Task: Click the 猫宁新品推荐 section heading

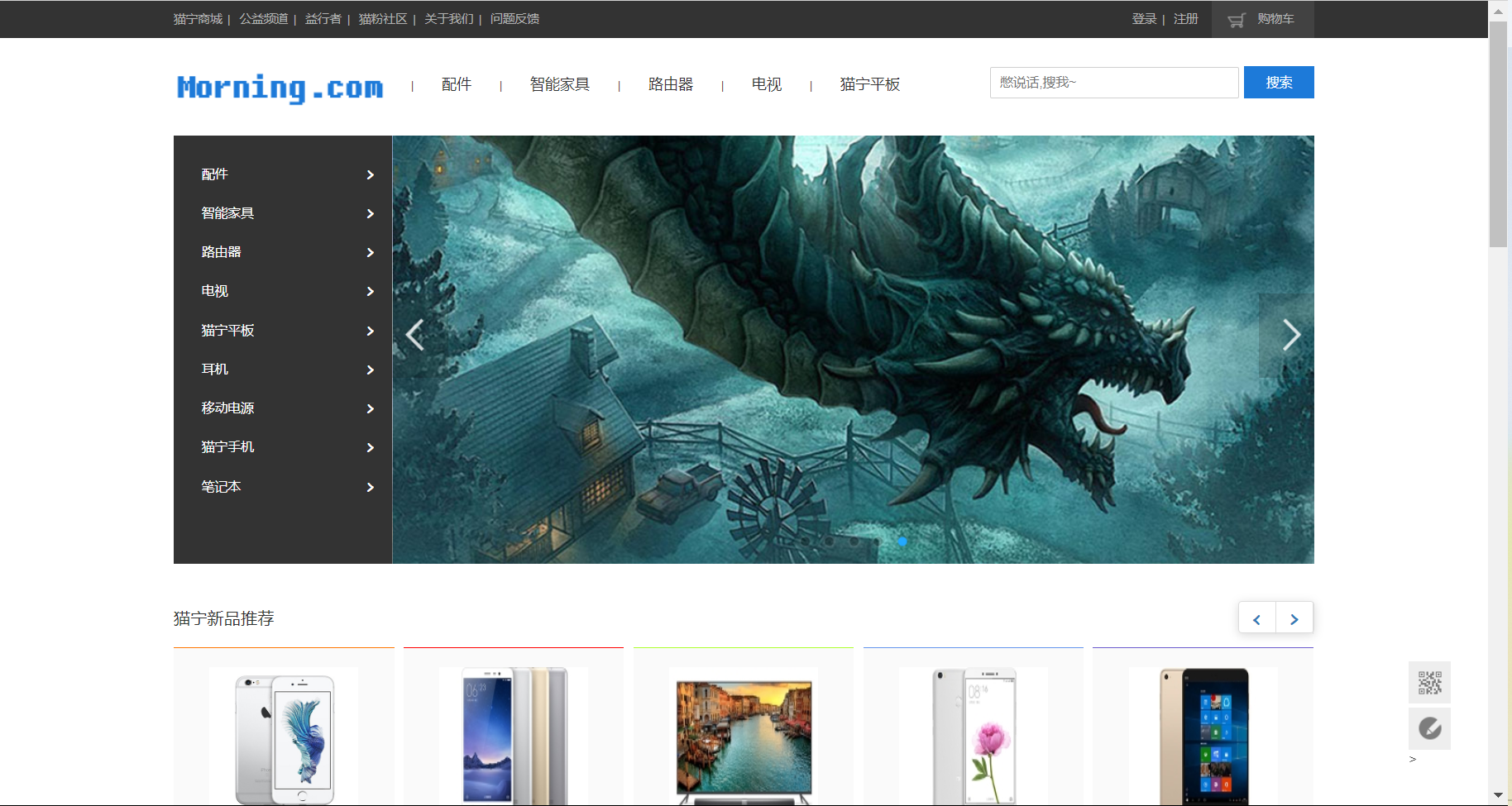Action: coord(224,618)
